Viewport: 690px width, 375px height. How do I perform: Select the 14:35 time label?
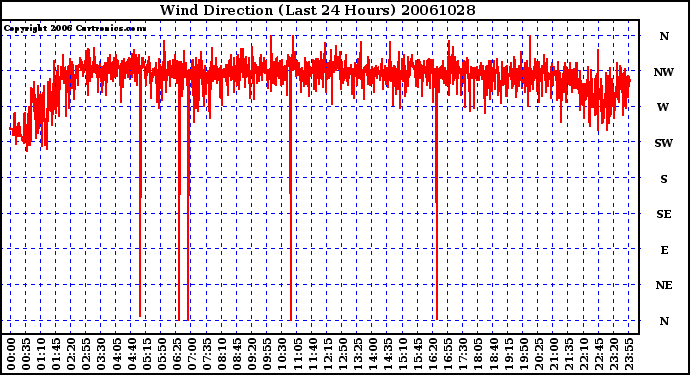point(388,354)
